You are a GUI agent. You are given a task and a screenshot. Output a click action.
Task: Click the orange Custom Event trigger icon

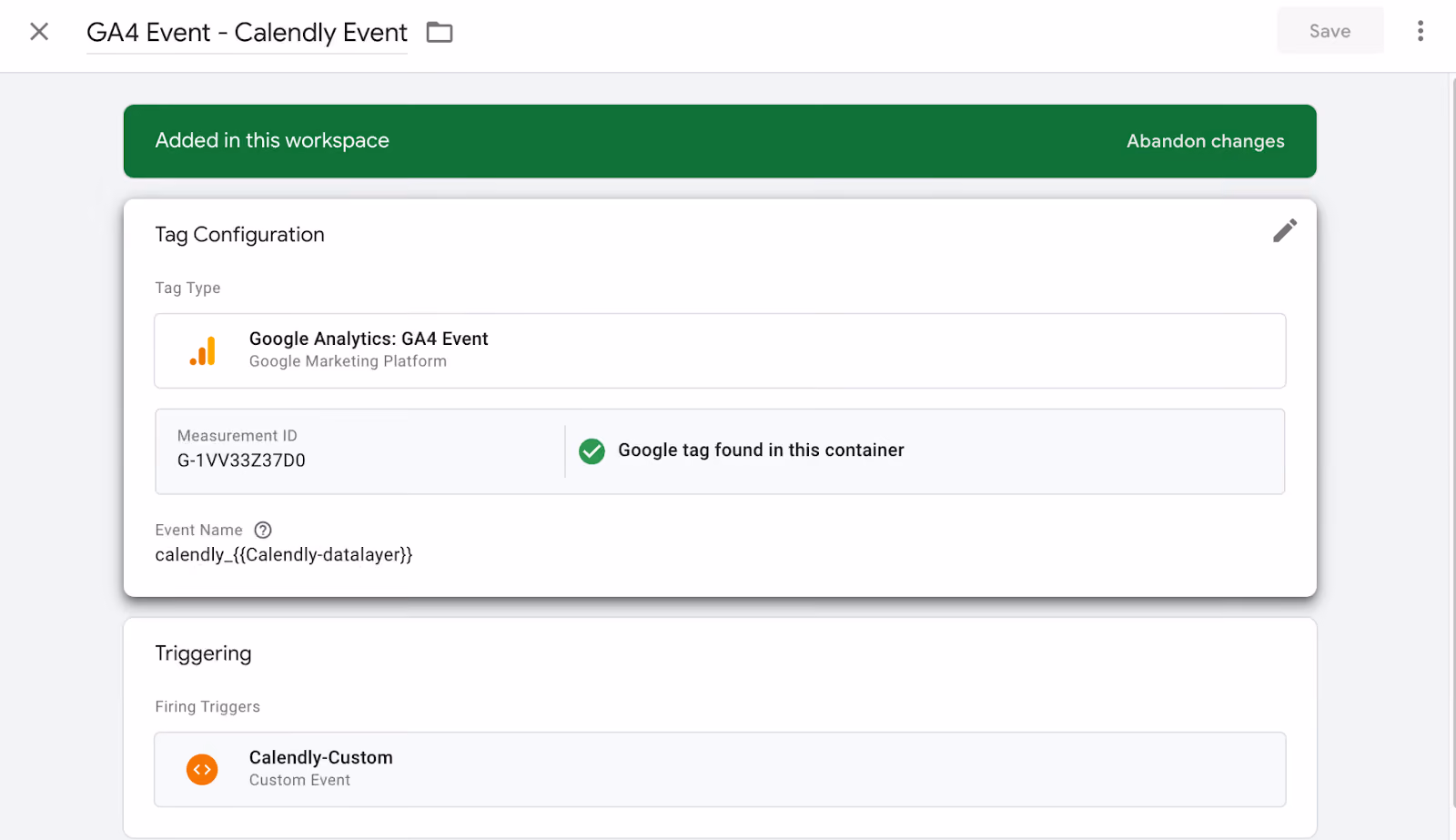click(202, 770)
